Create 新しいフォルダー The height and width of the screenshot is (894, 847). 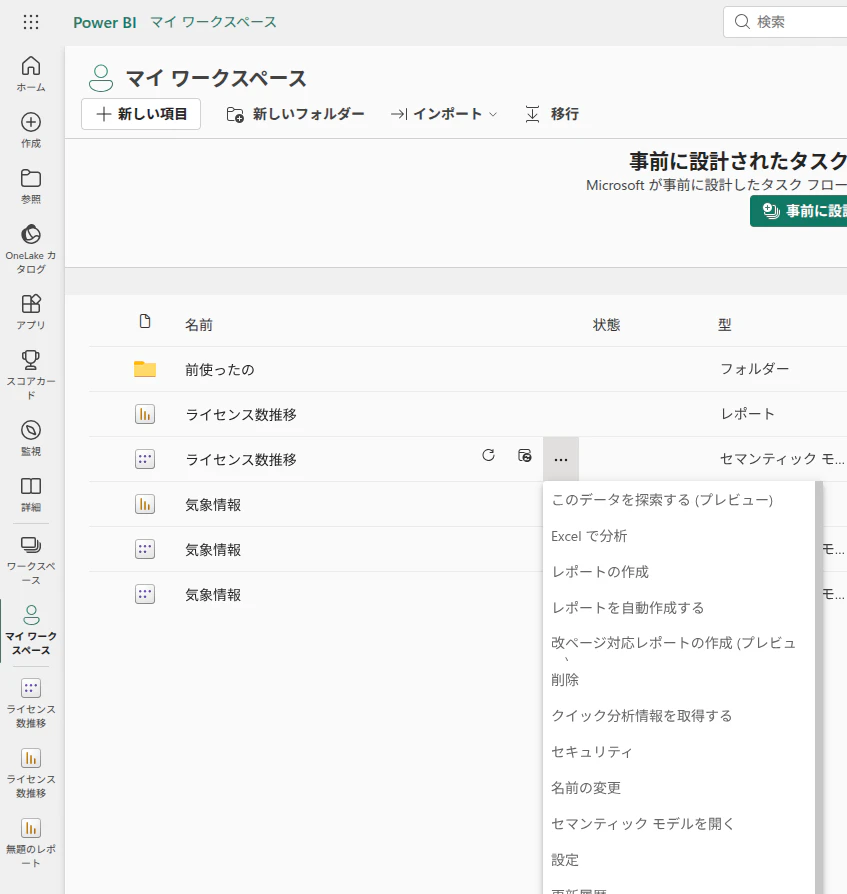pos(295,114)
